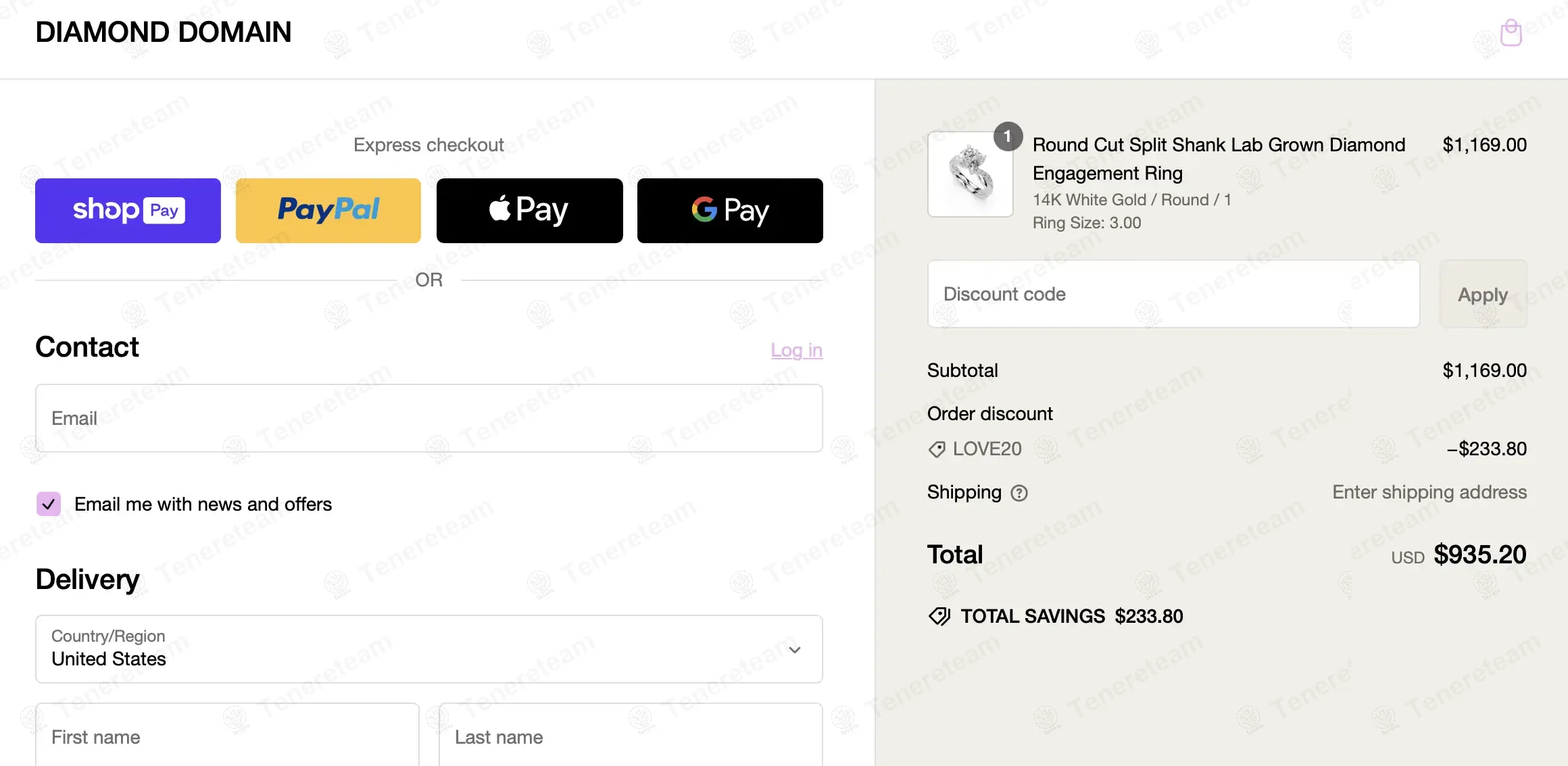Click the item quantity badge on ring
1568x766 pixels.
pyautogui.click(x=1007, y=136)
